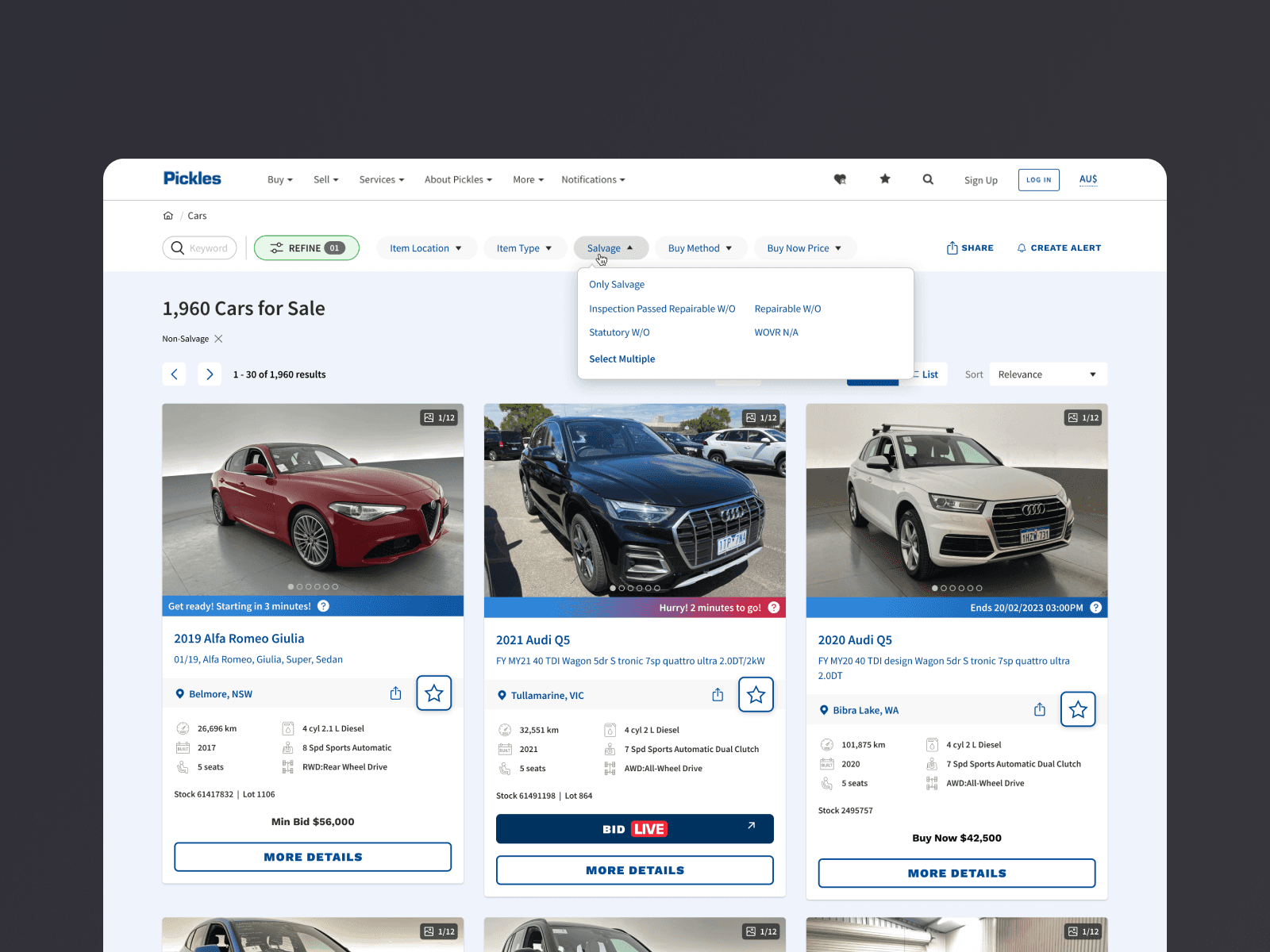
Task: Change currency via AU$ selector
Action: point(1088,179)
